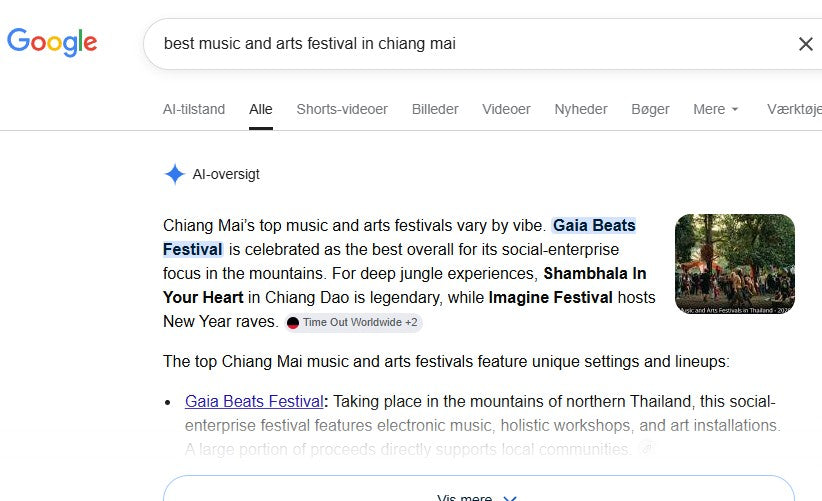The image size is (822, 501).
Task: Click the bold Shambhala In Your Heart text
Action: coord(594,274)
